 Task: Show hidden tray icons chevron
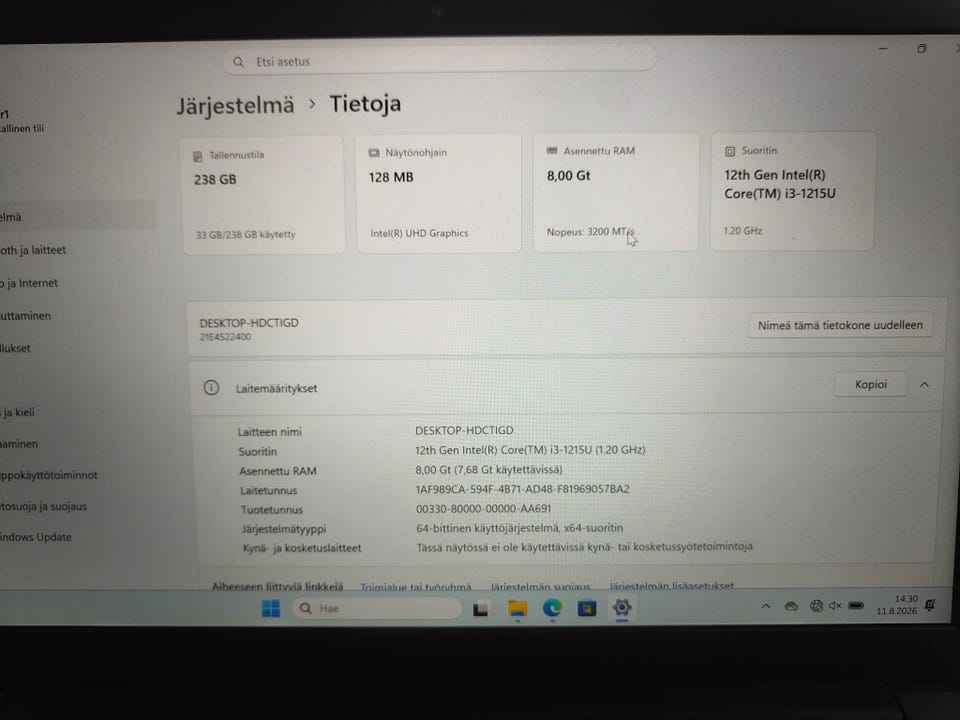(766, 607)
